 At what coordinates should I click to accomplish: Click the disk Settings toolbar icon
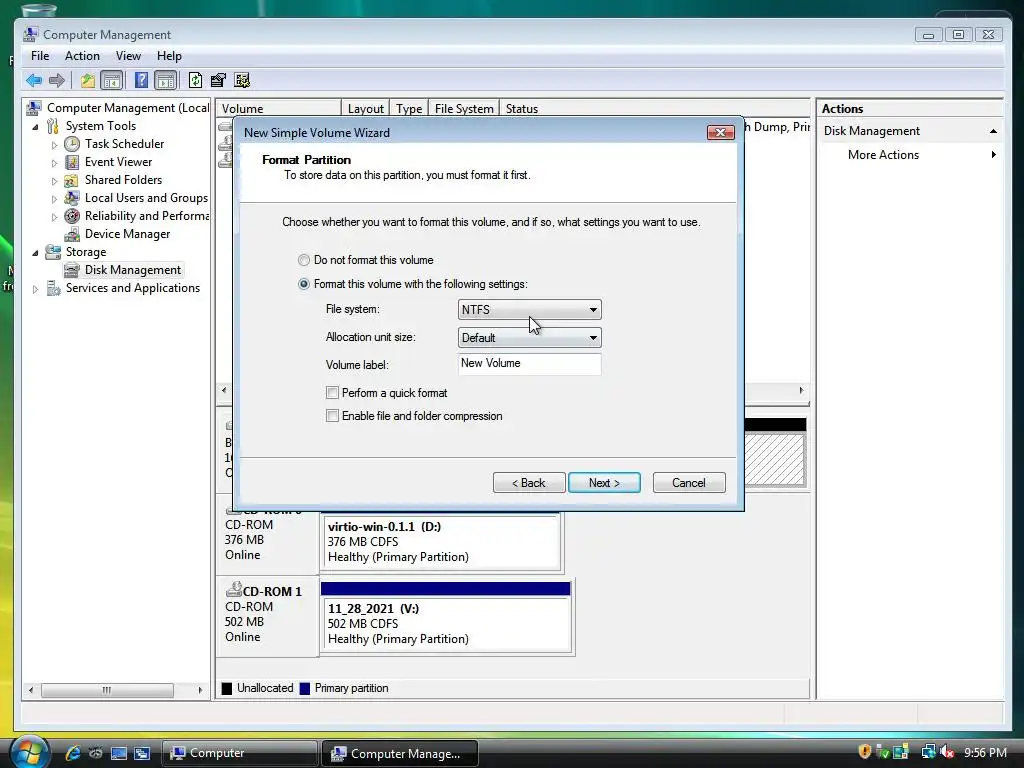pos(242,80)
